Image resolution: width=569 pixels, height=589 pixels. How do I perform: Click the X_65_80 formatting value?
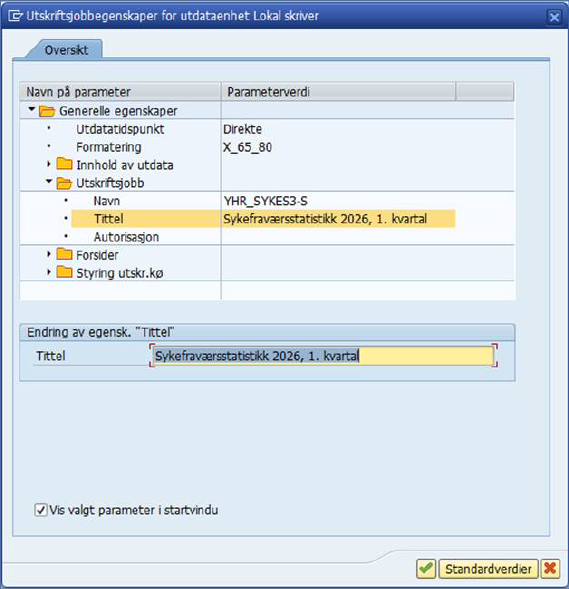pos(247,147)
